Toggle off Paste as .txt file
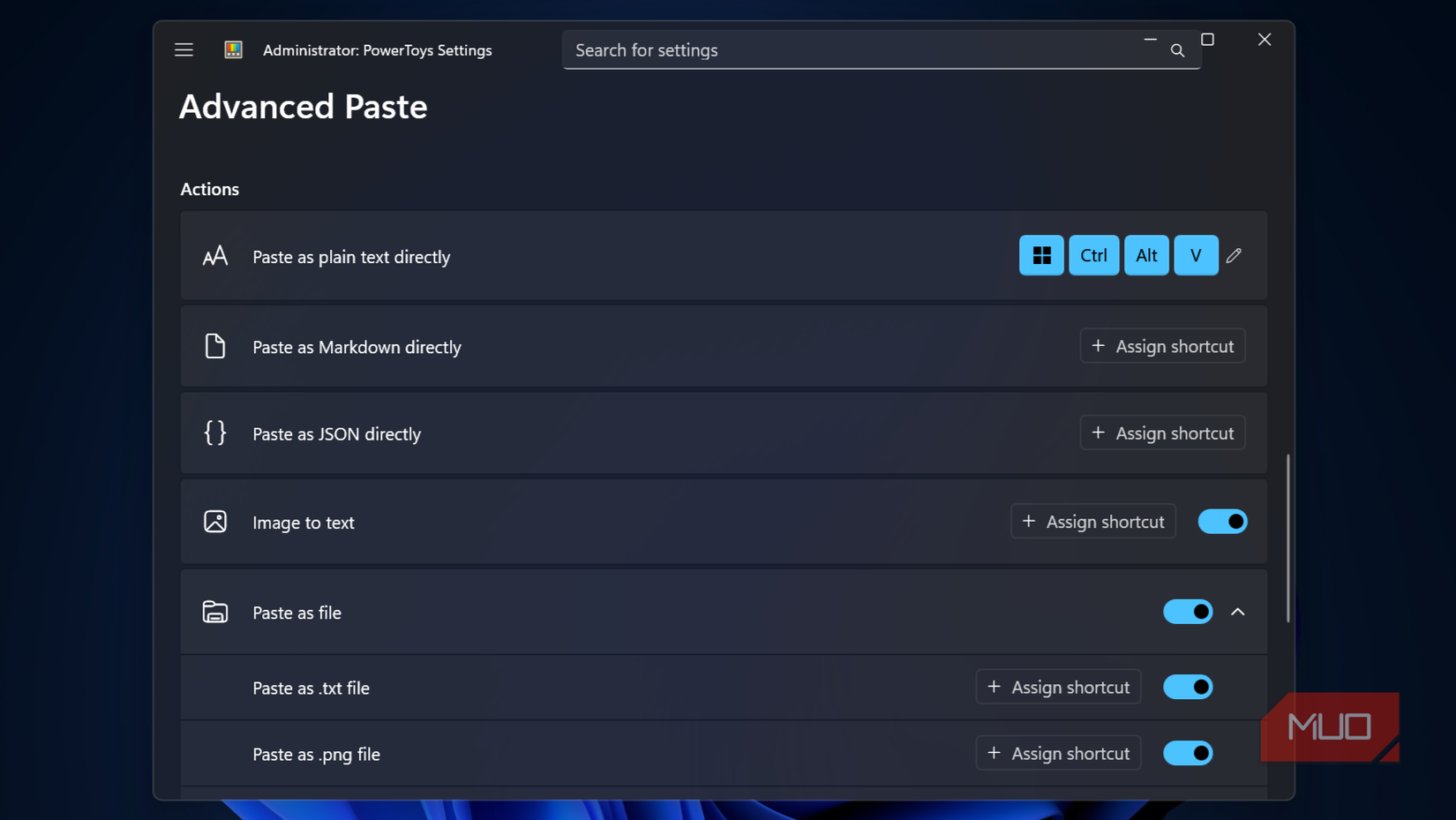The image size is (1456, 820). coord(1188,687)
